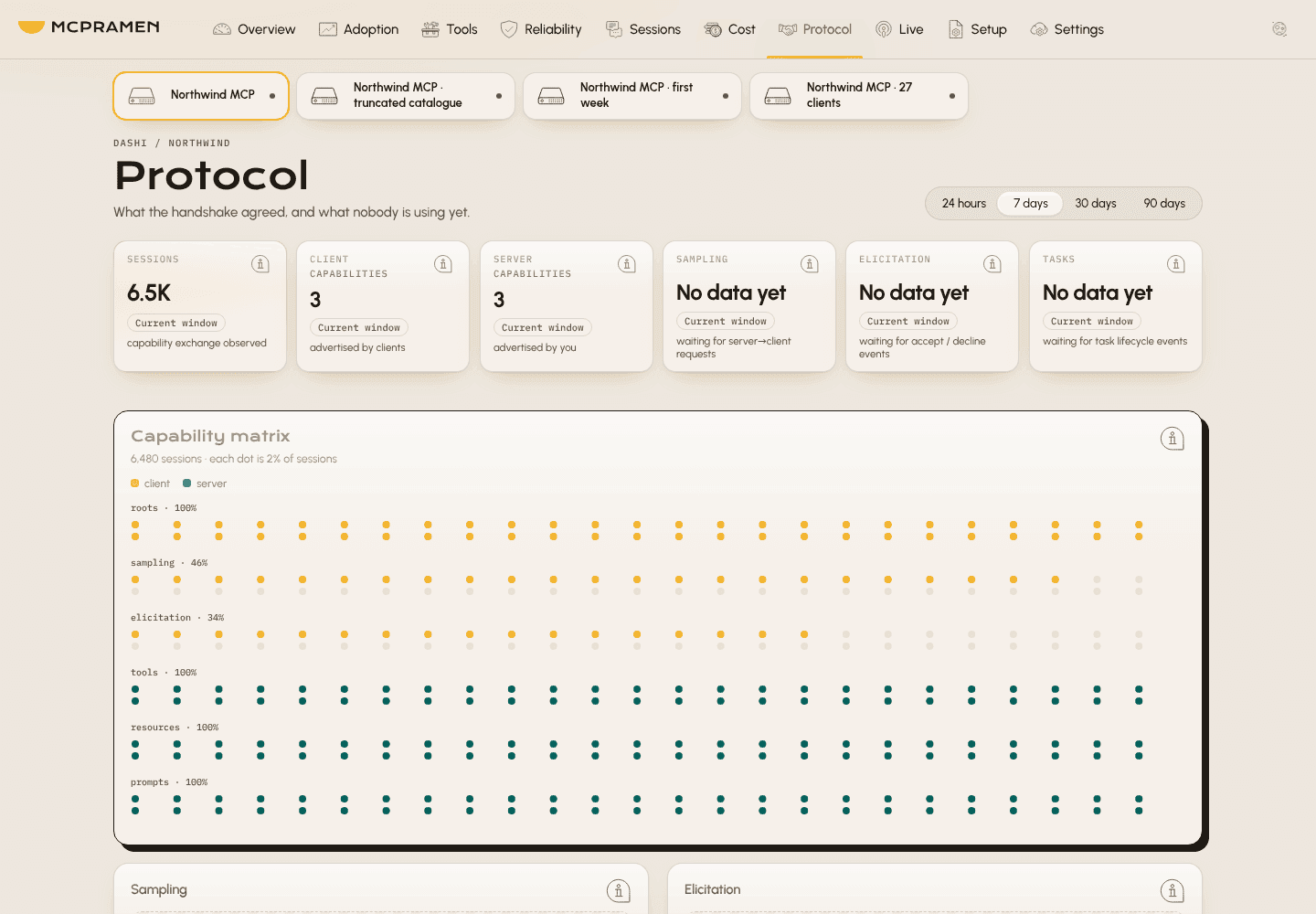Open the Overview page
Screen dimensions: 1316x914
pos(254,29)
